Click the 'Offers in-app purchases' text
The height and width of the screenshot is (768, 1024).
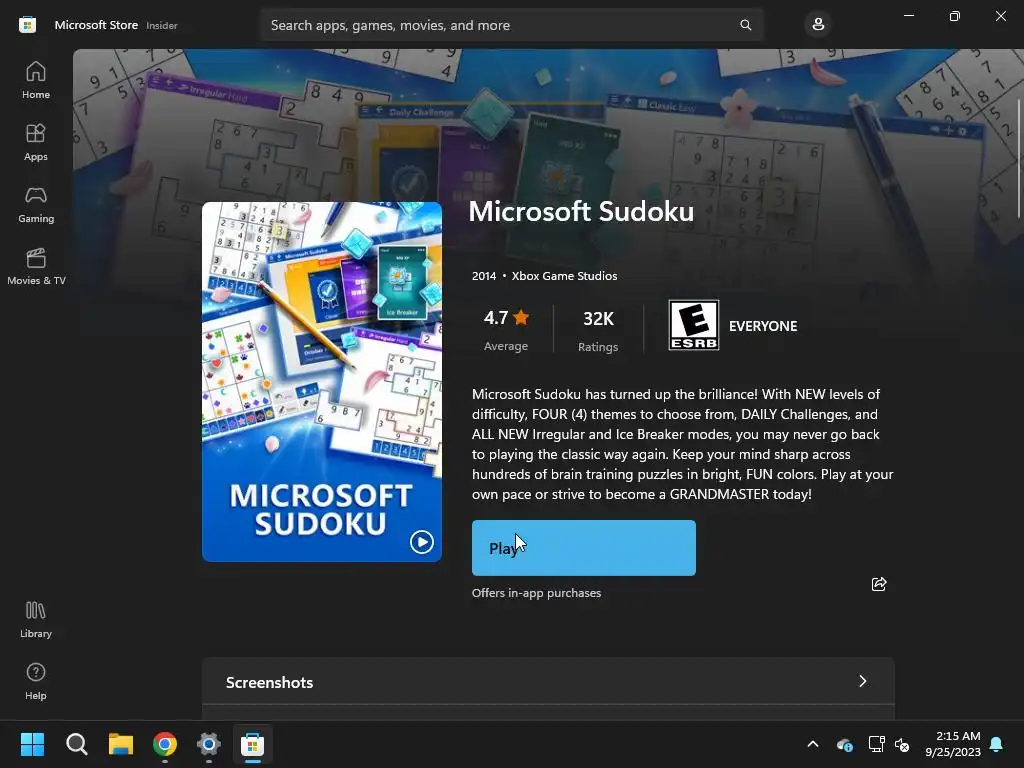[x=536, y=593]
